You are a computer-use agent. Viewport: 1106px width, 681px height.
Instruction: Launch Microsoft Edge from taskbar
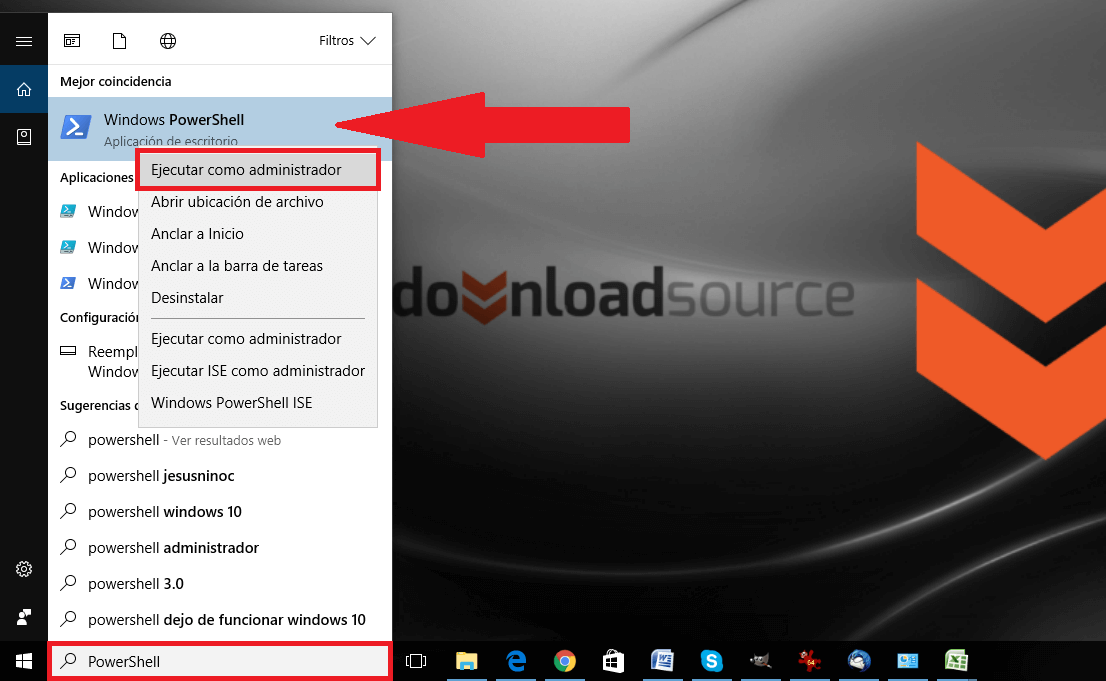(516, 661)
